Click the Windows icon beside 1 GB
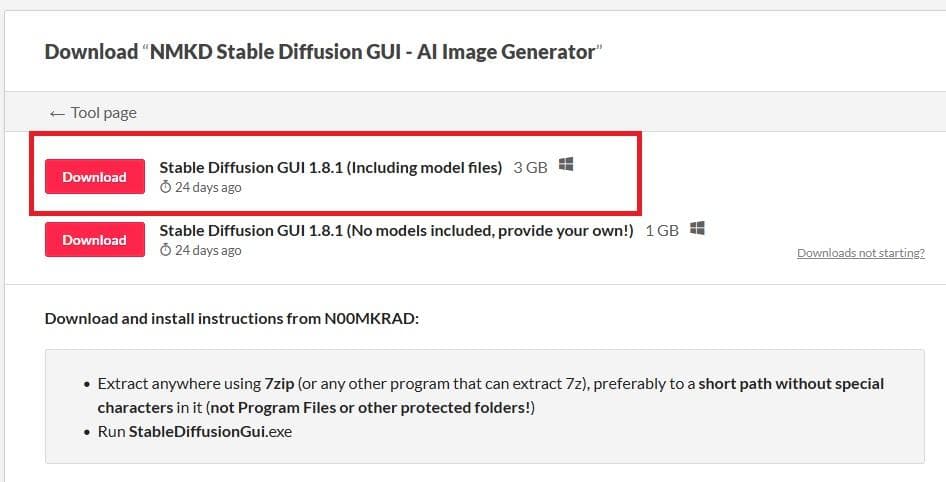This screenshot has width=946, height=482. tap(697, 229)
